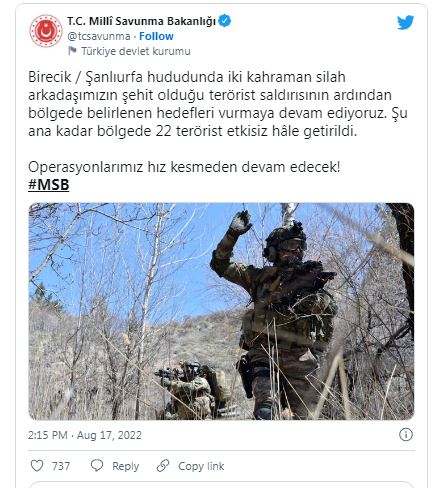Screen dimensions: 440x488
Task: Click the ministry profile avatar
Action: pos(46,31)
